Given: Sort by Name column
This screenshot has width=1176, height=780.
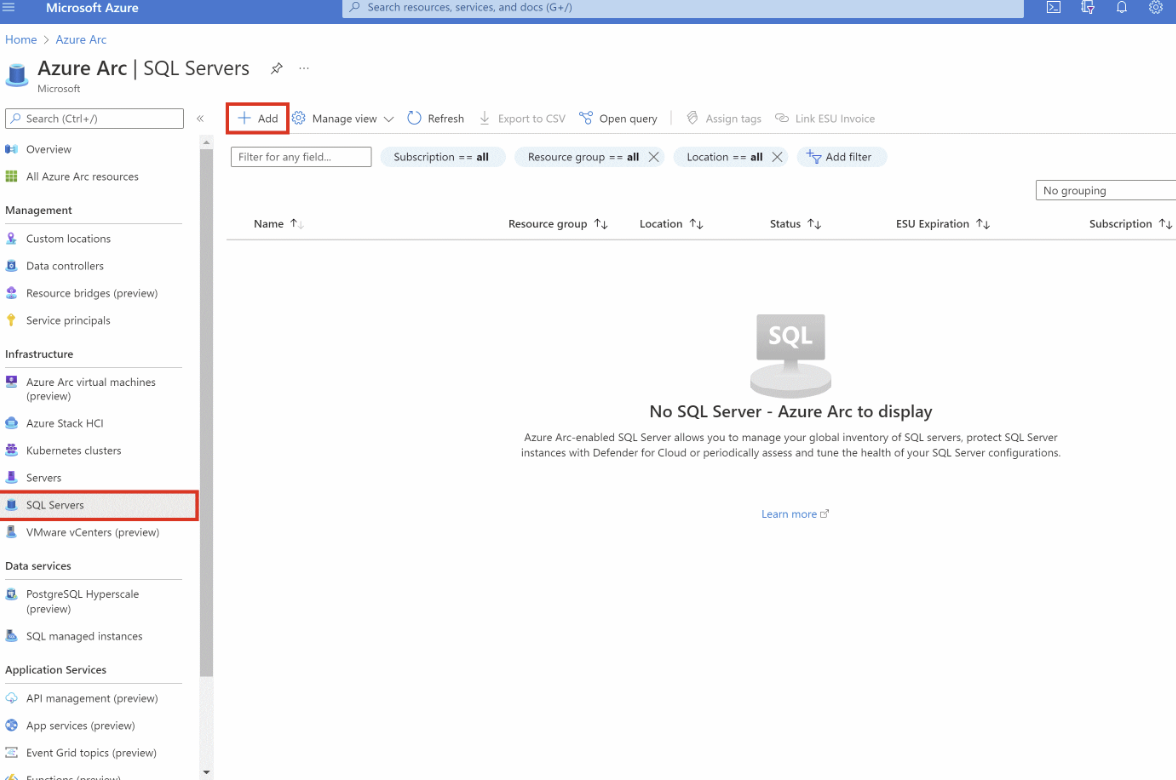Looking at the screenshot, I should [x=278, y=224].
